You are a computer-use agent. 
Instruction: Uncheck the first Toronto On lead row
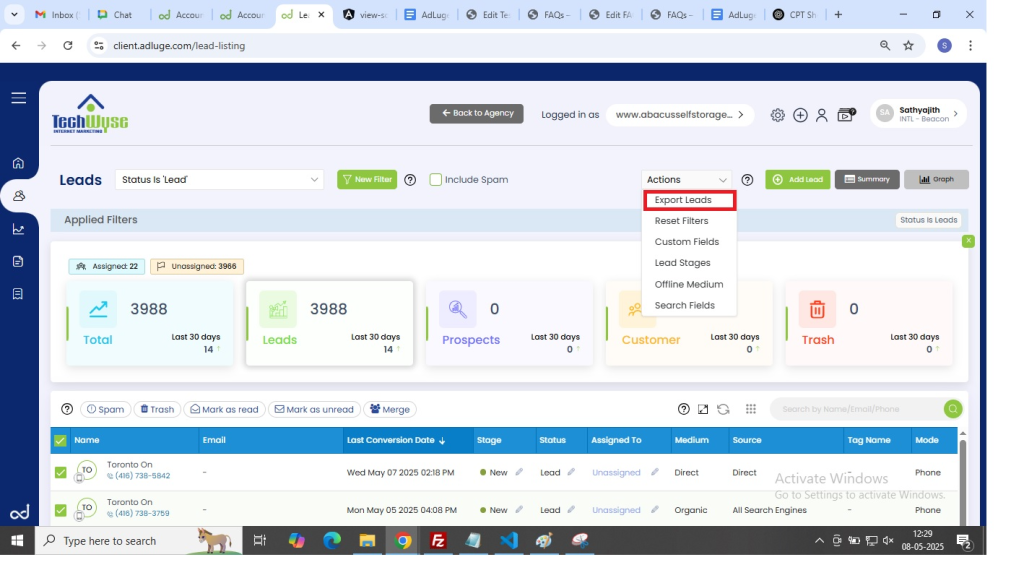pyautogui.click(x=60, y=472)
